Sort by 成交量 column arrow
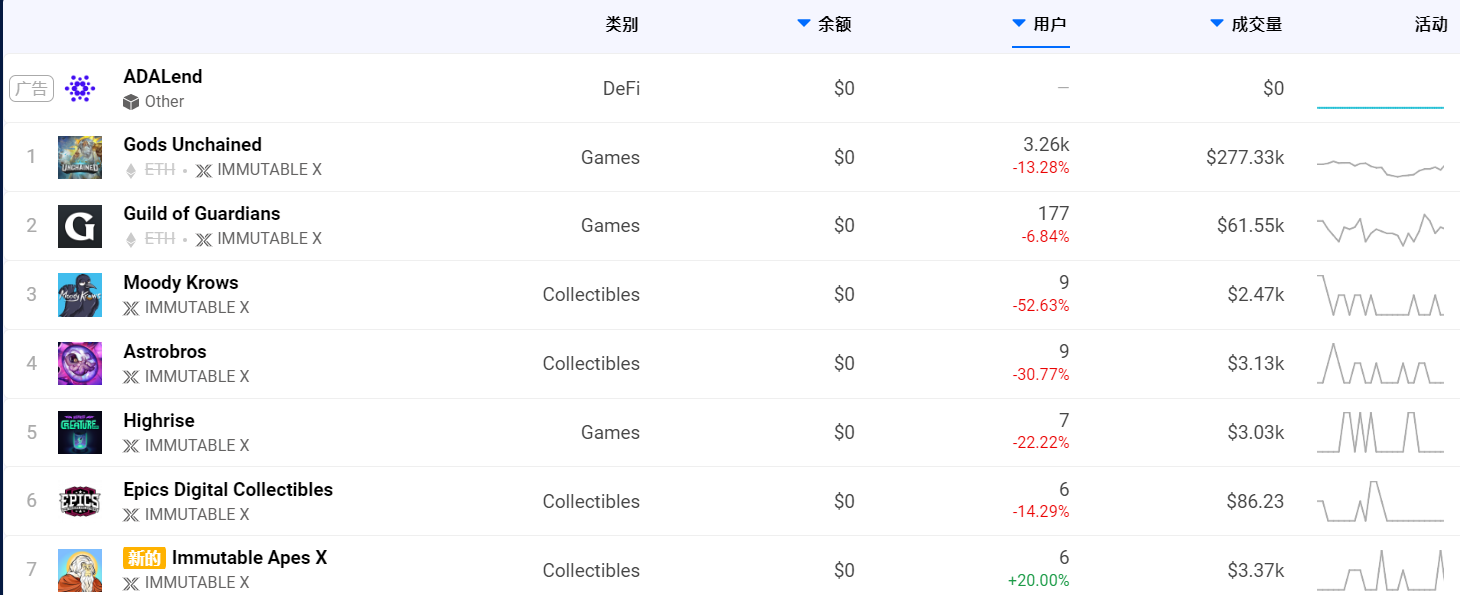This screenshot has height=595, width=1460. (1217, 24)
